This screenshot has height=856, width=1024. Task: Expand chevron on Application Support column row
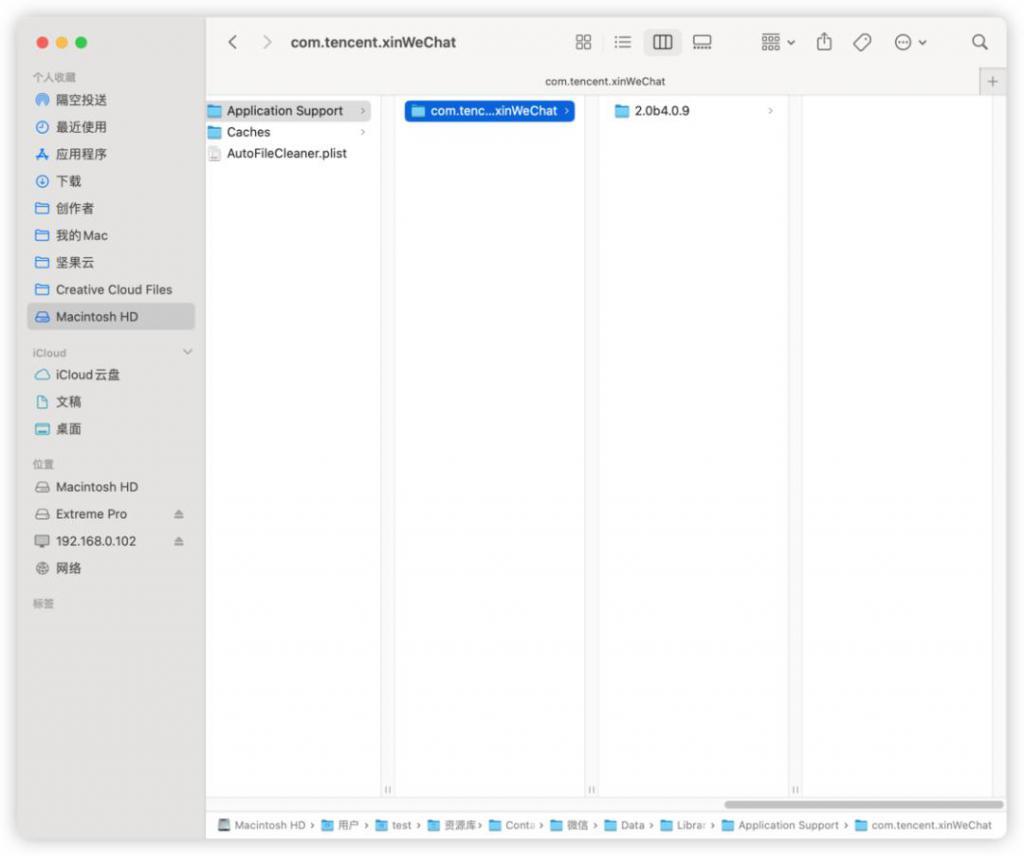(x=363, y=111)
